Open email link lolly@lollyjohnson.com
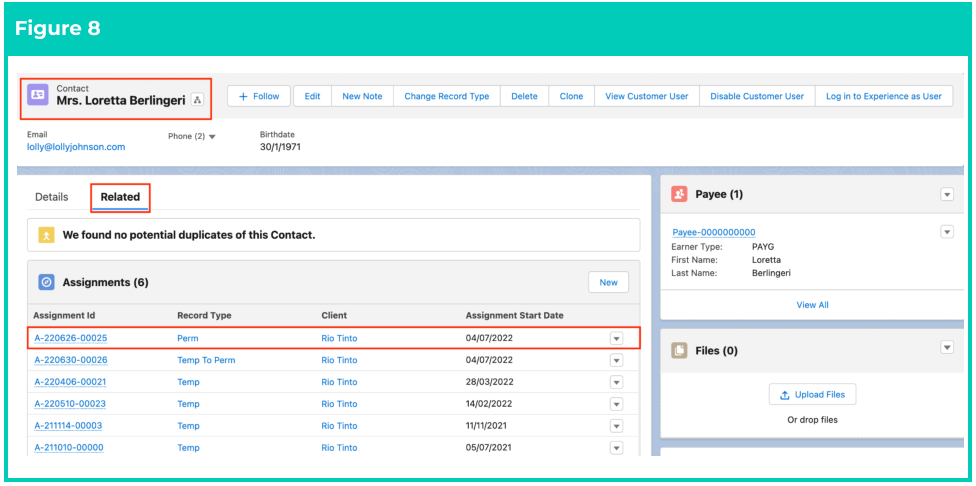This screenshot has height=486, width=976. pos(76,147)
